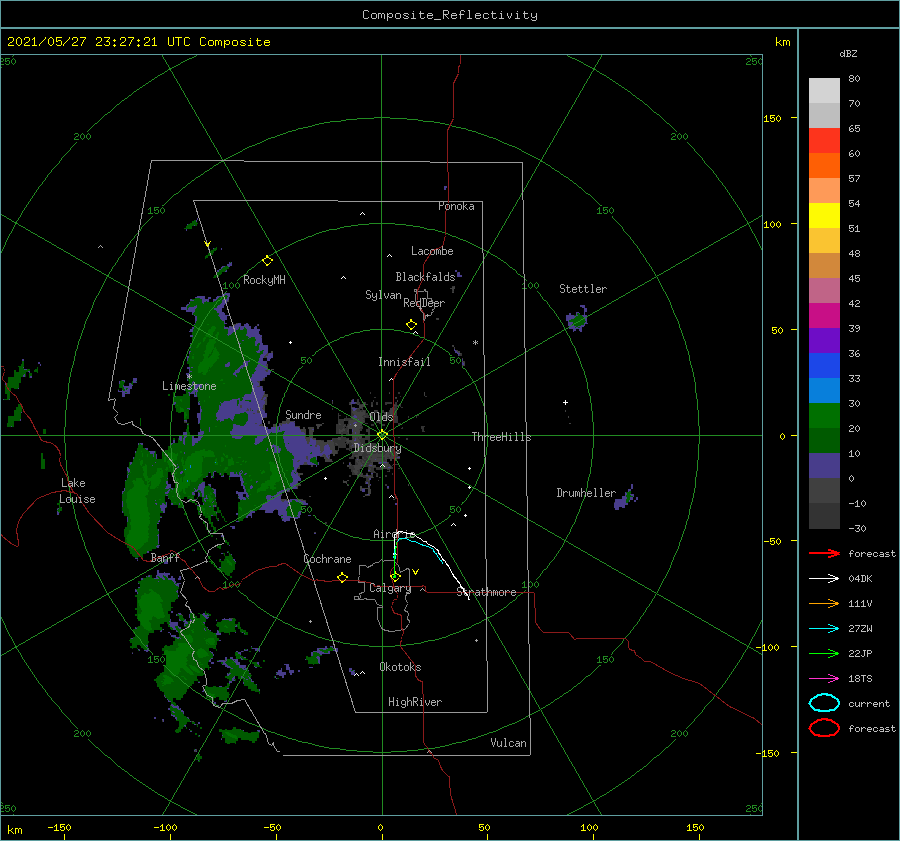Click the Okotoks town label
Viewport: 900px width, 841px height.
400,667
